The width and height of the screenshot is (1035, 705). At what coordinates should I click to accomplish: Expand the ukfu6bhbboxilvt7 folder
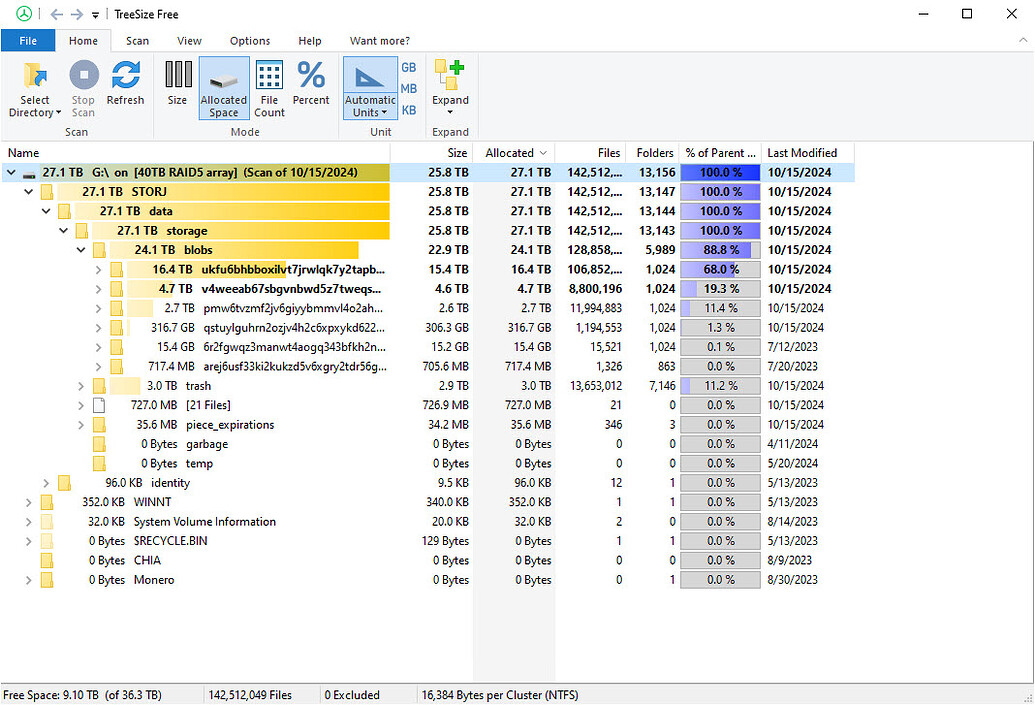click(x=98, y=269)
